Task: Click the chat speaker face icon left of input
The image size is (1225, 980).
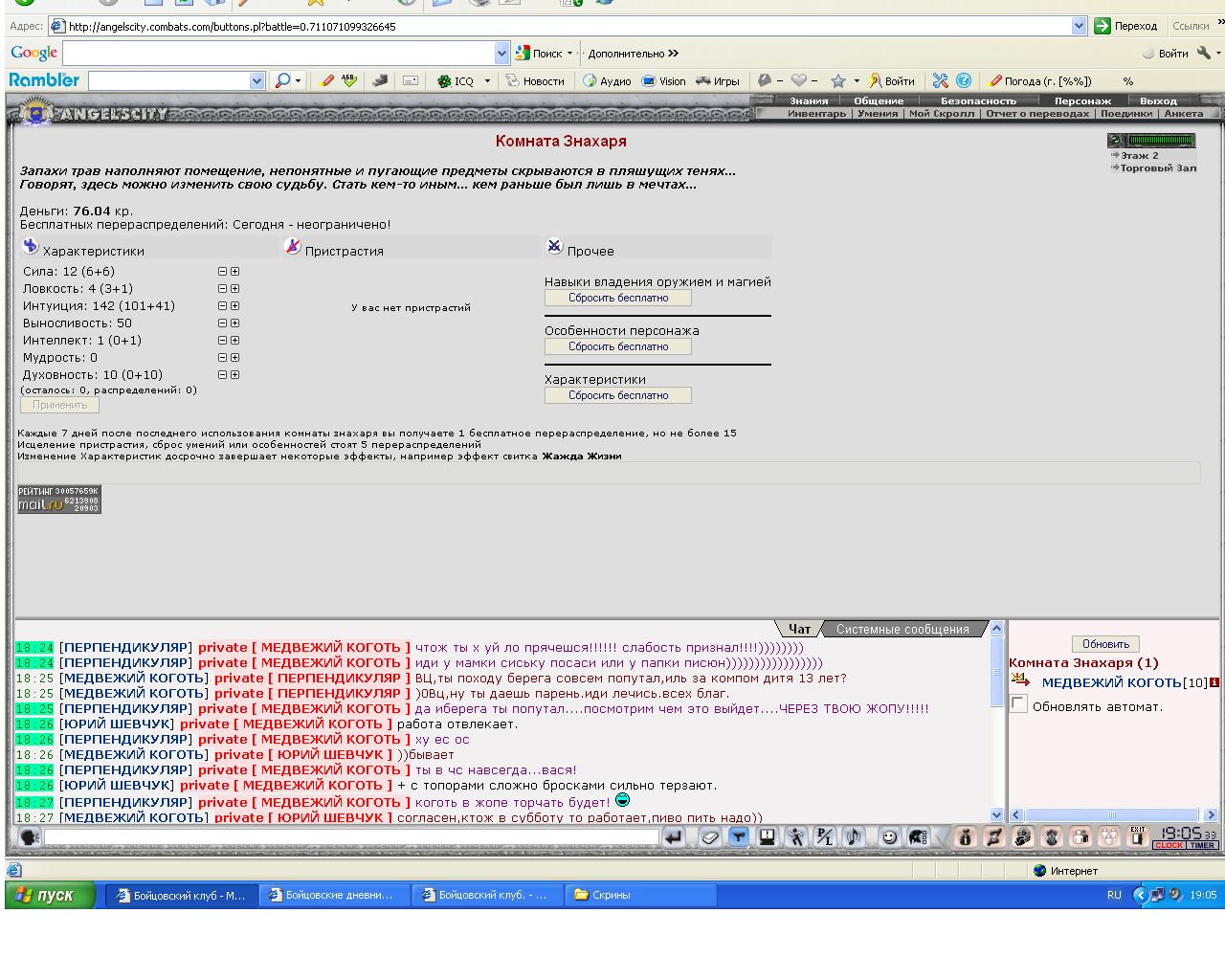Action: [x=29, y=837]
